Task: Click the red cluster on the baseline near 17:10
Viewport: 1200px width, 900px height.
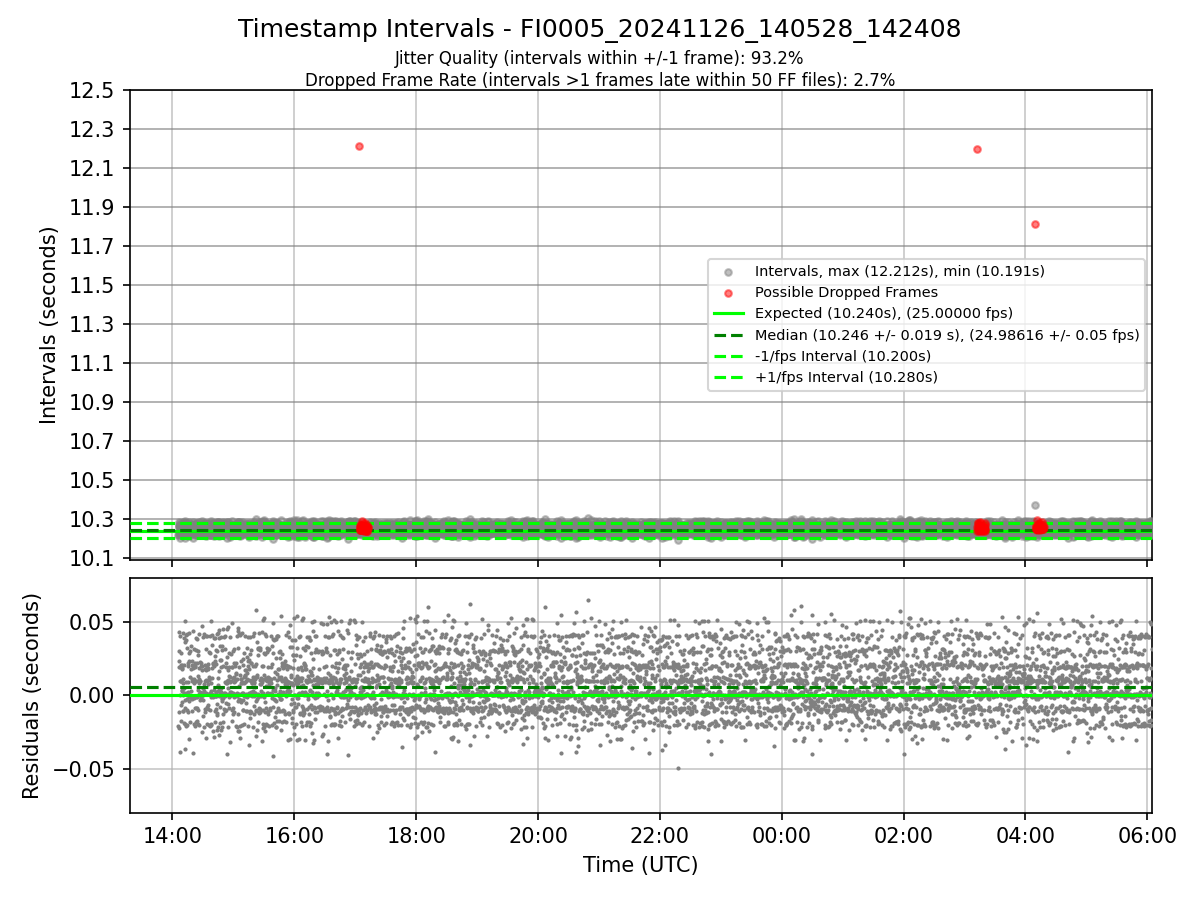Action: coord(364,527)
